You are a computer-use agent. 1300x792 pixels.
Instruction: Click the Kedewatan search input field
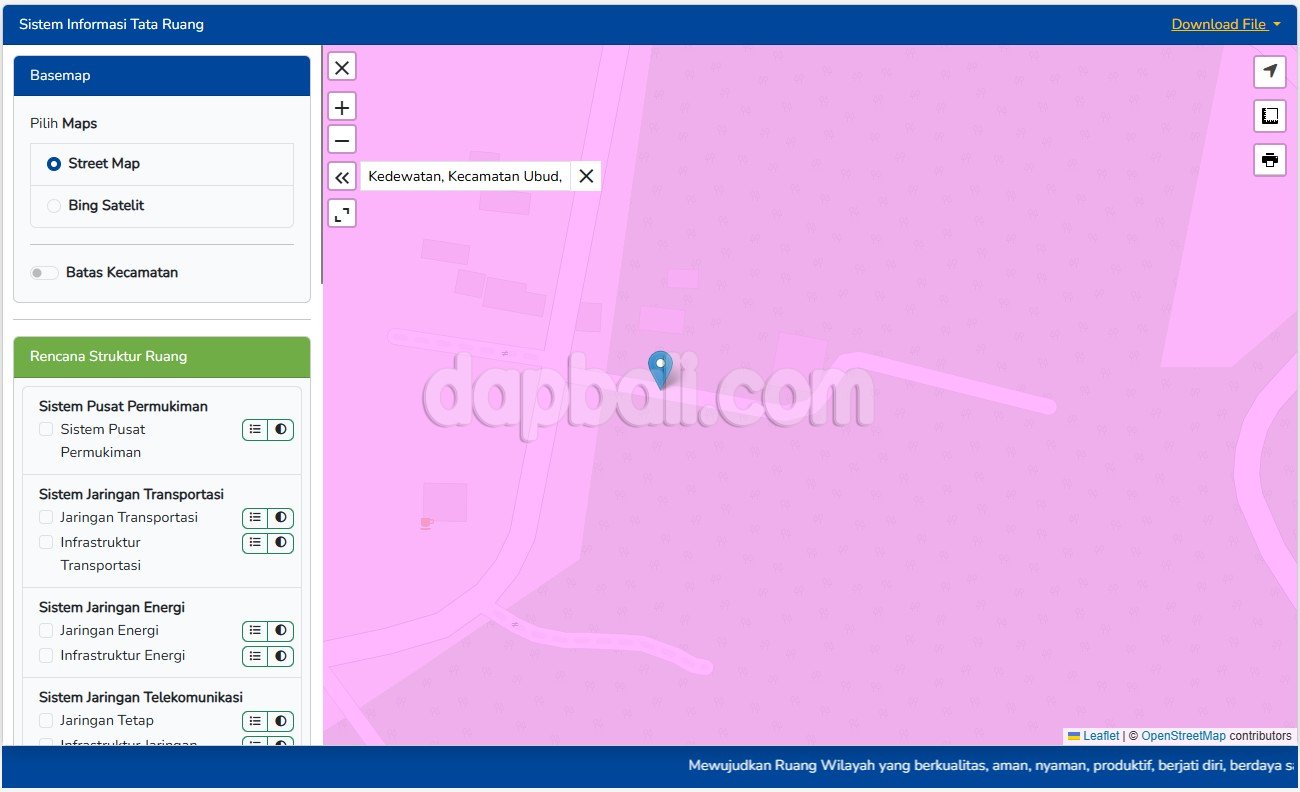pos(465,177)
